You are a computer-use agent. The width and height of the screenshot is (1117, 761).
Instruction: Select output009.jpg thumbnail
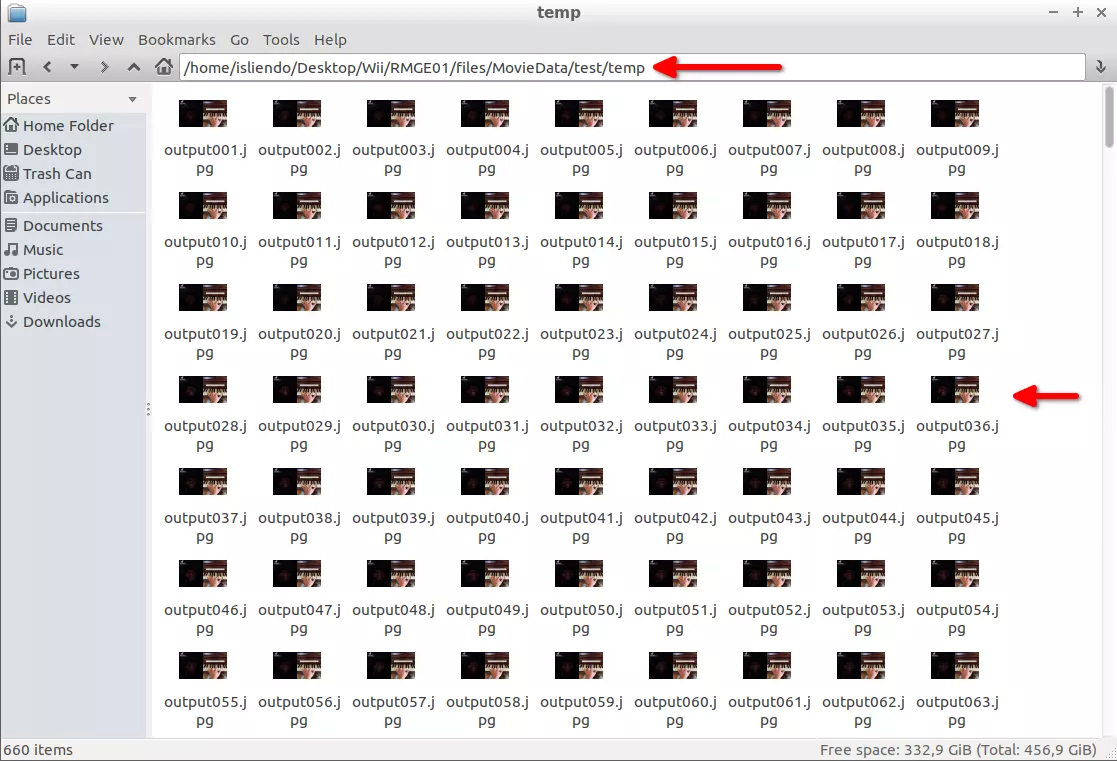[x=955, y=113]
